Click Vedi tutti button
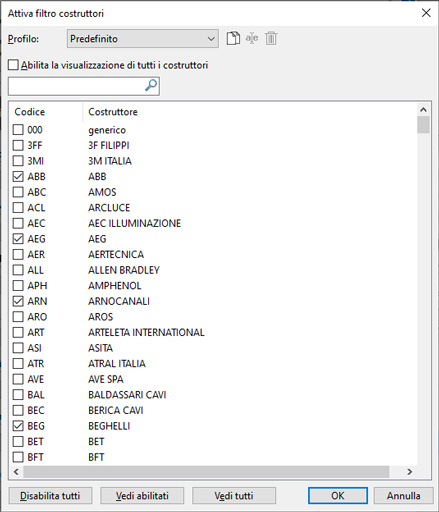The height and width of the screenshot is (512, 439). 234,496
